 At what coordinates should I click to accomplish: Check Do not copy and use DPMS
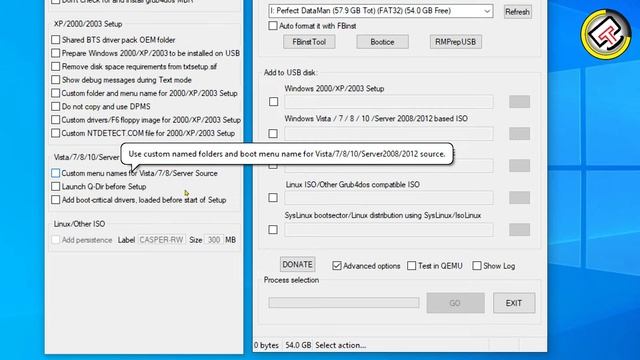(x=56, y=107)
